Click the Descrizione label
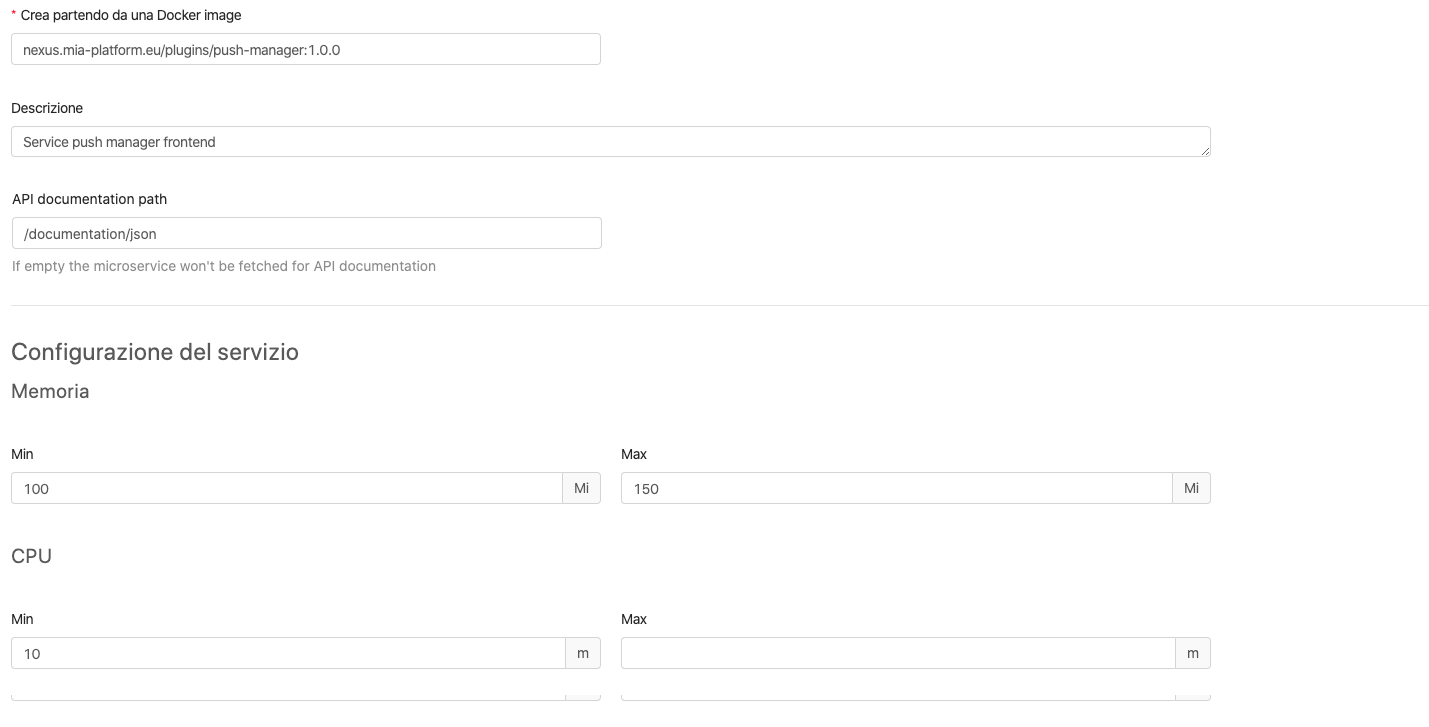Image resolution: width=1429 pixels, height=727 pixels. (47, 108)
